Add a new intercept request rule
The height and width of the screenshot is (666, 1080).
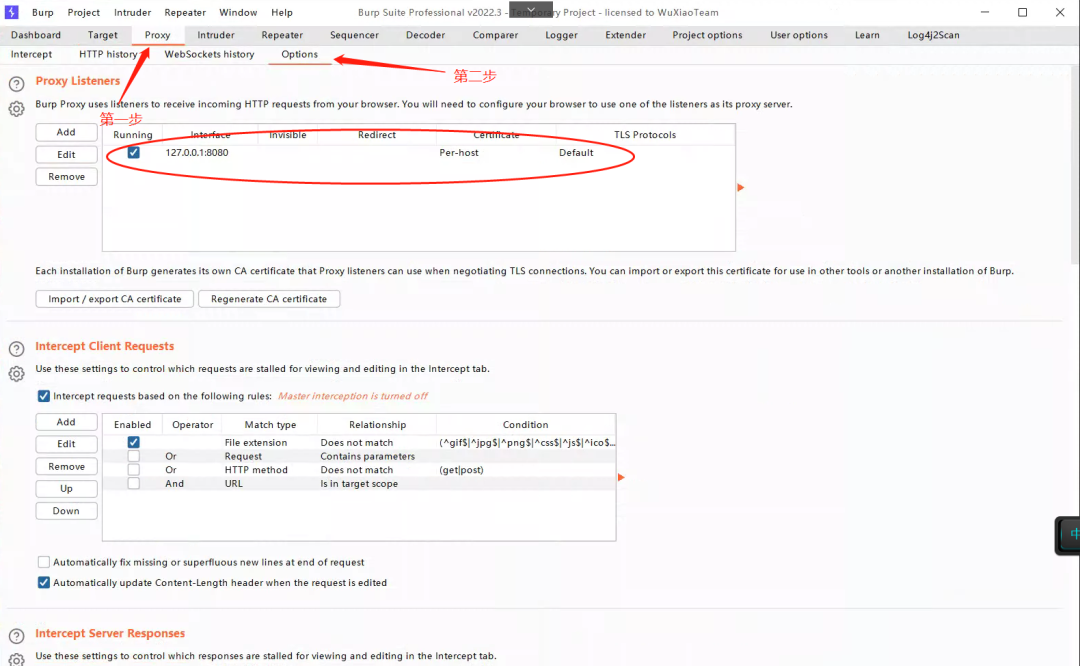[x=66, y=422]
